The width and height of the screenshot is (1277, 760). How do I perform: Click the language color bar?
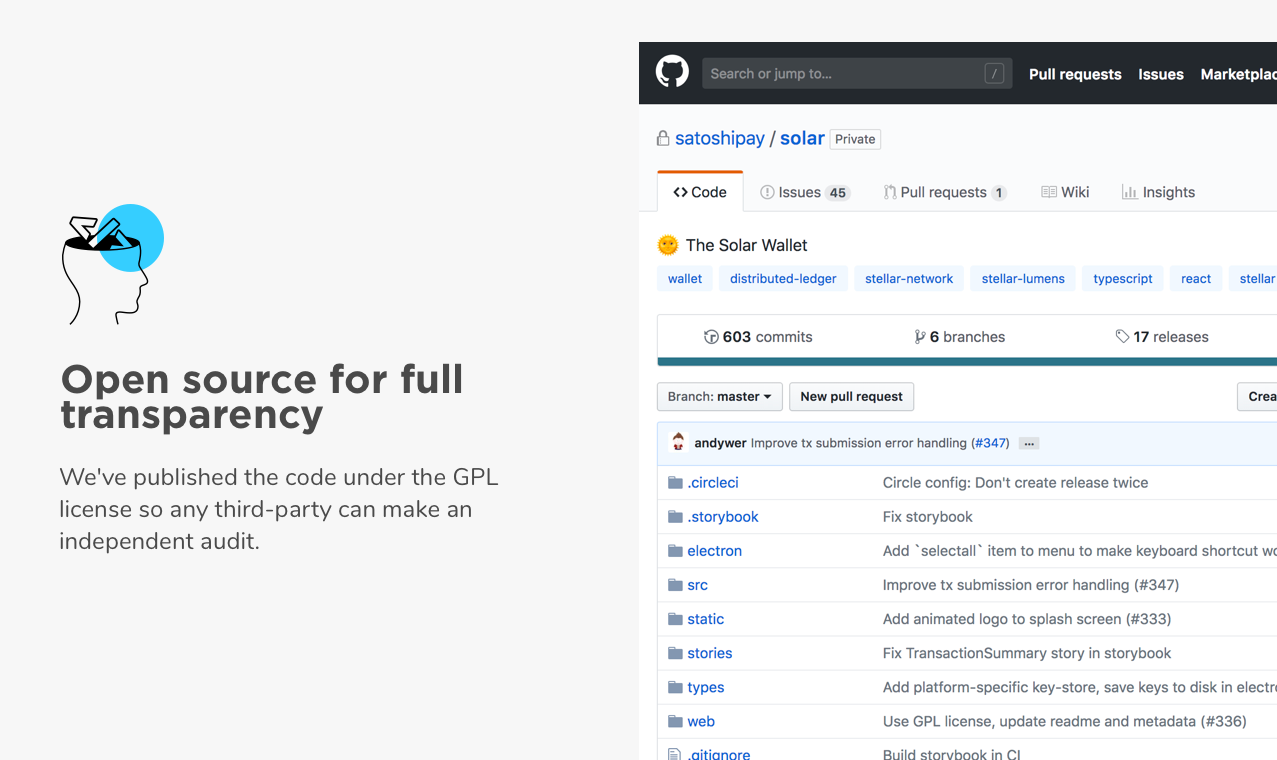point(967,362)
